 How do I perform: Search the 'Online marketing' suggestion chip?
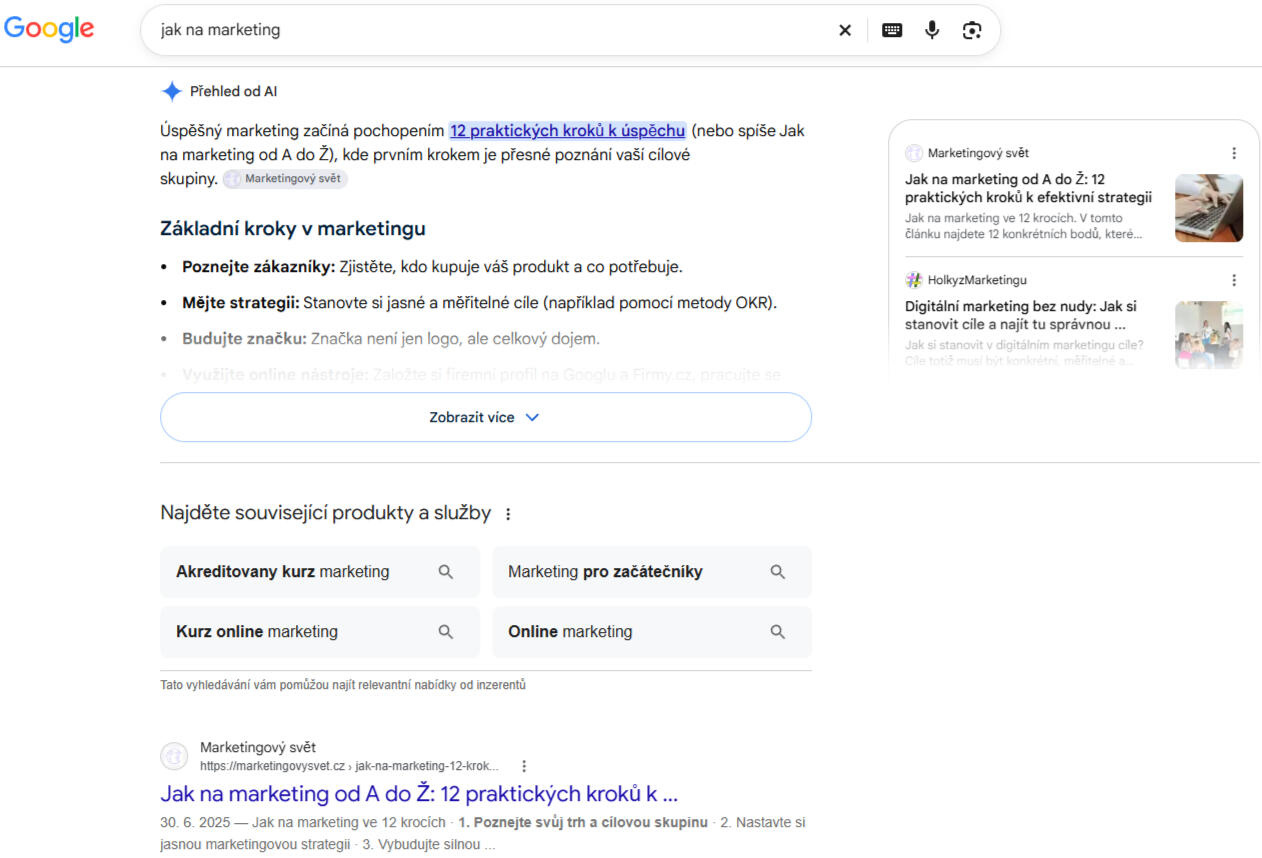(652, 632)
